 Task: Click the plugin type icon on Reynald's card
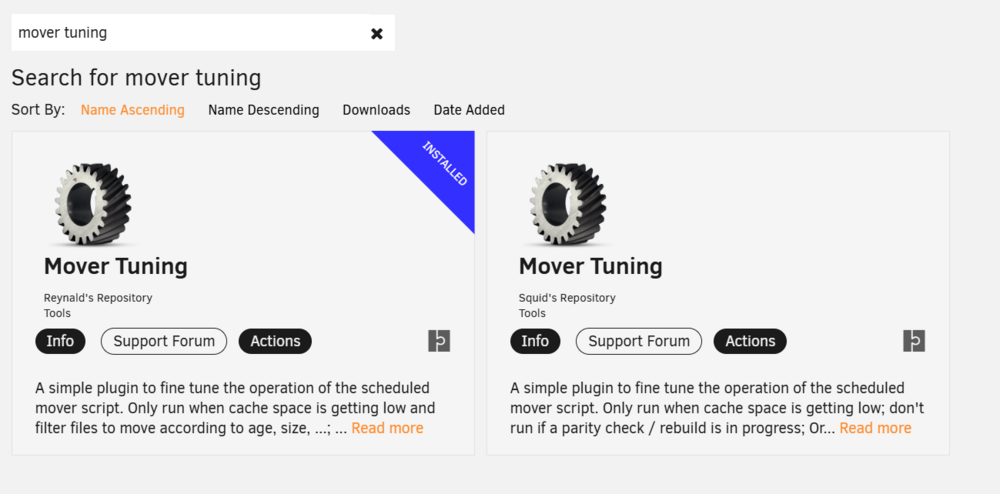439,341
